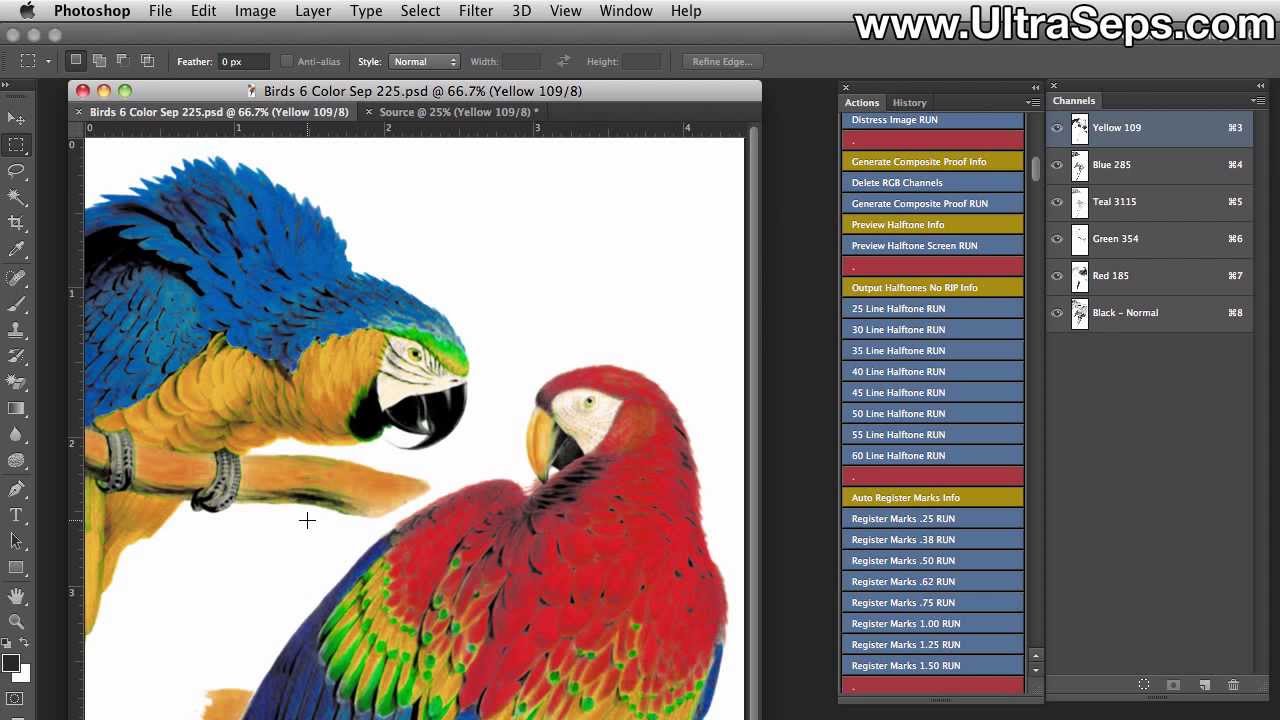
Task: Select the Eraser tool
Action: click(16, 382)
